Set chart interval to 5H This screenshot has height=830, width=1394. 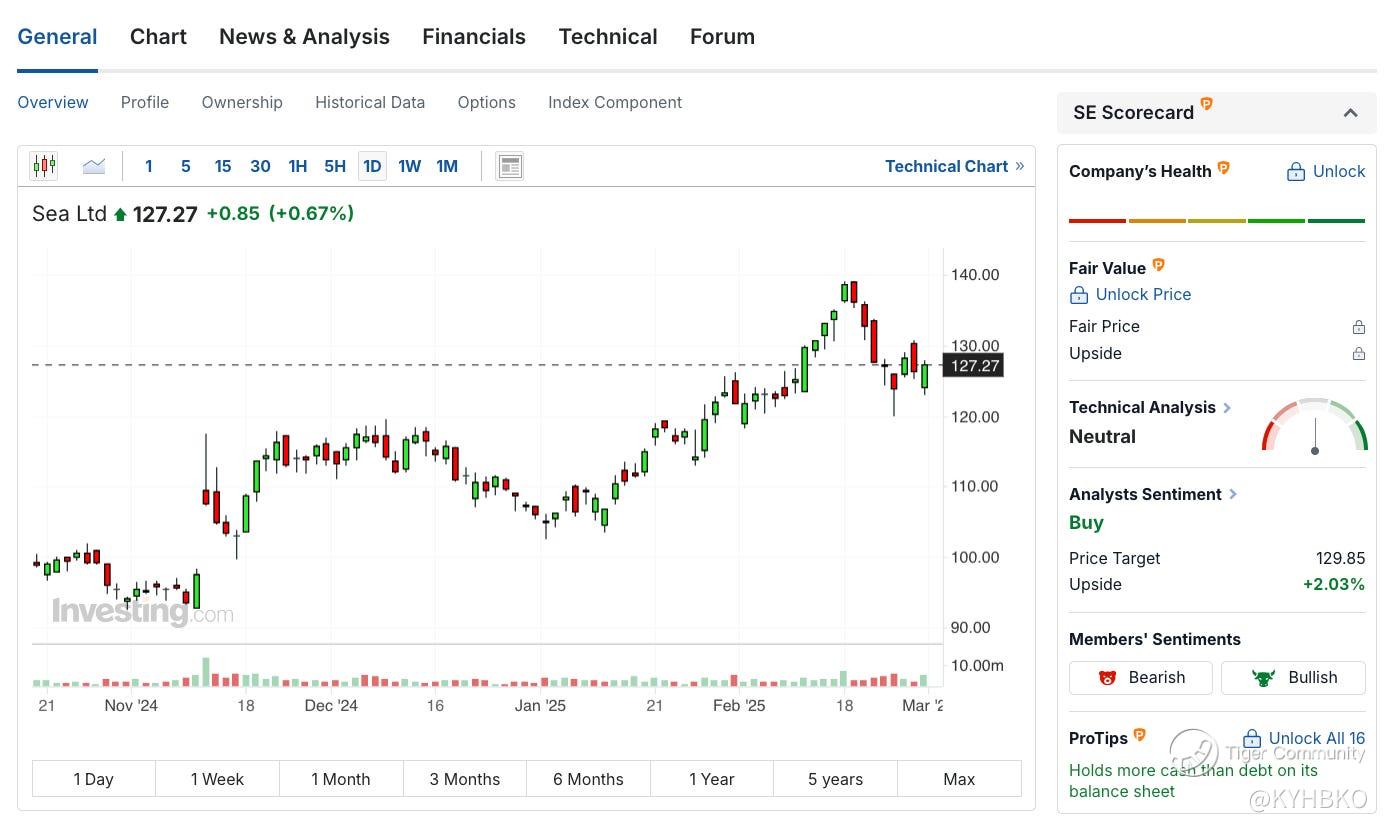(x=335, y=166)
